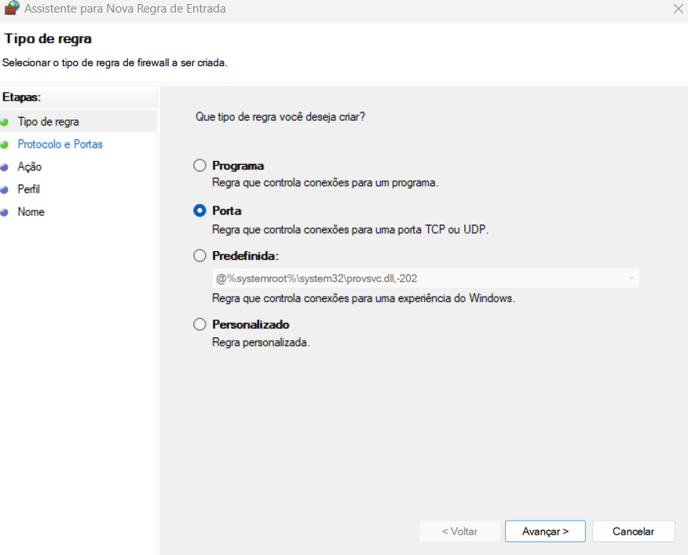Click the Avançar button
The width and height of the screenshot is (688, 555).
[x=545, y=531]
